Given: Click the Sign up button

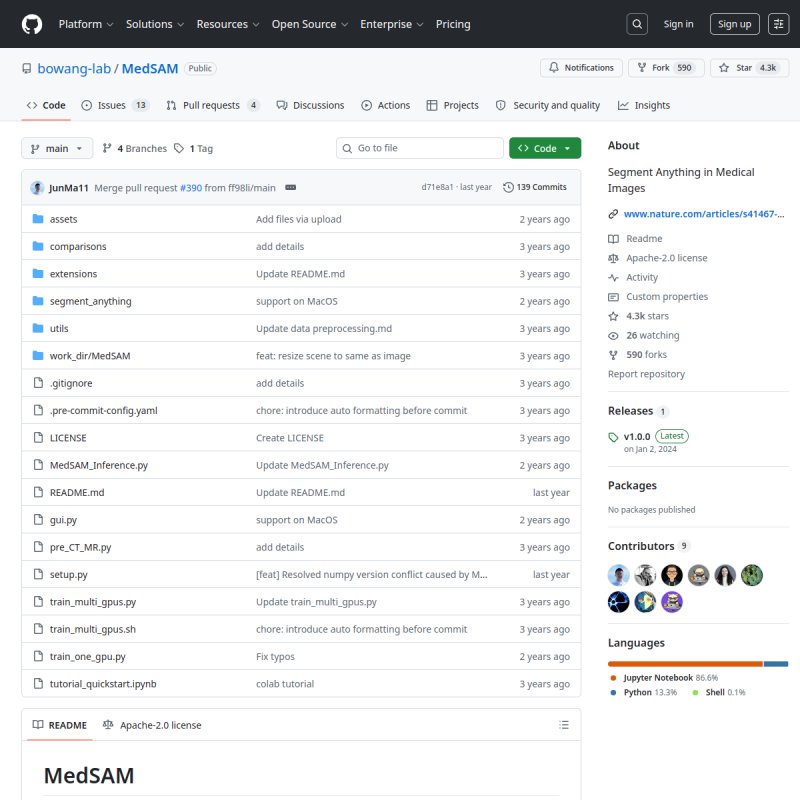Looking at the screenshot, I should point(734,24).
